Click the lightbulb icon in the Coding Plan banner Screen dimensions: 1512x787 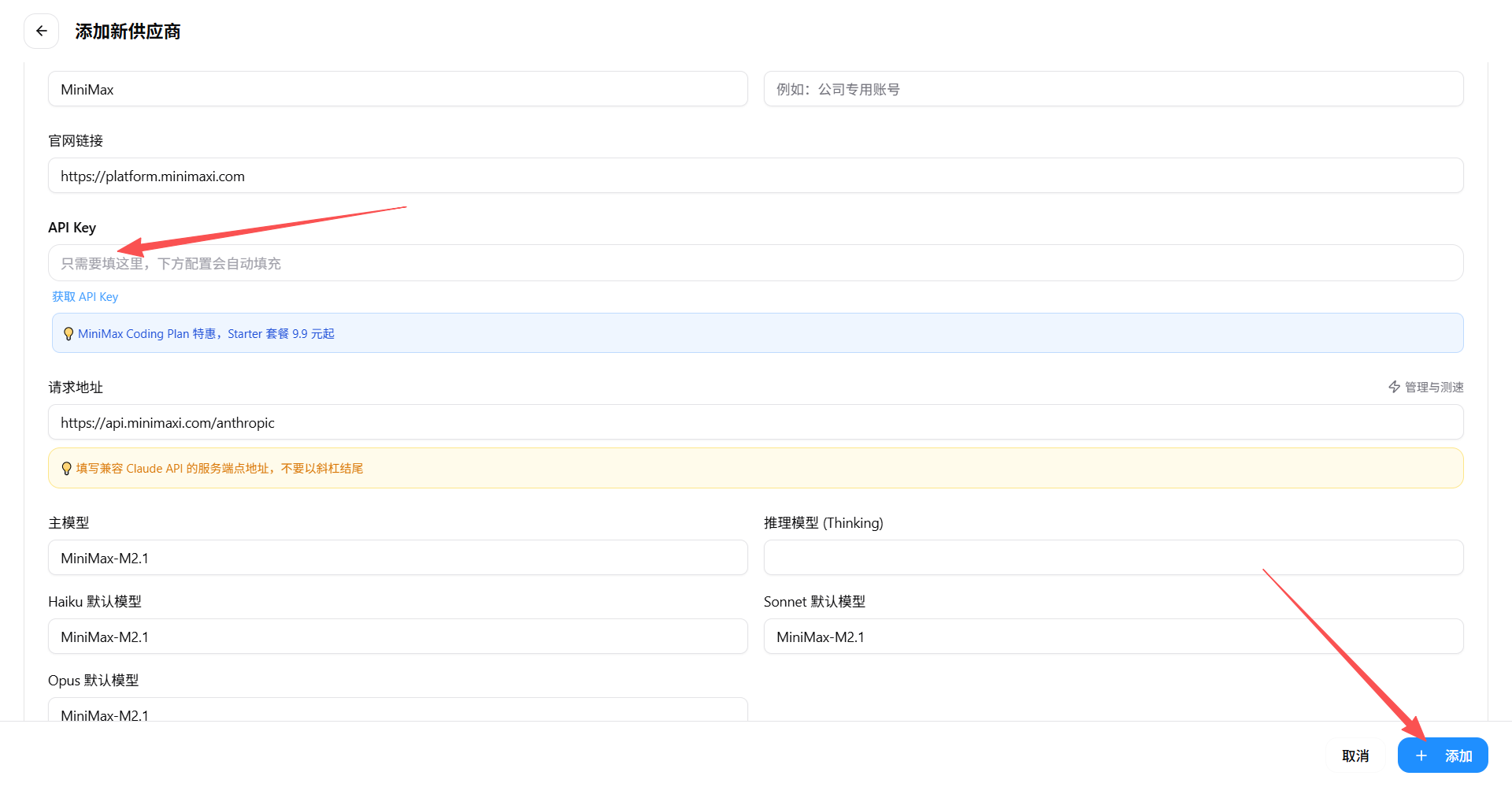tap(69, 332)
